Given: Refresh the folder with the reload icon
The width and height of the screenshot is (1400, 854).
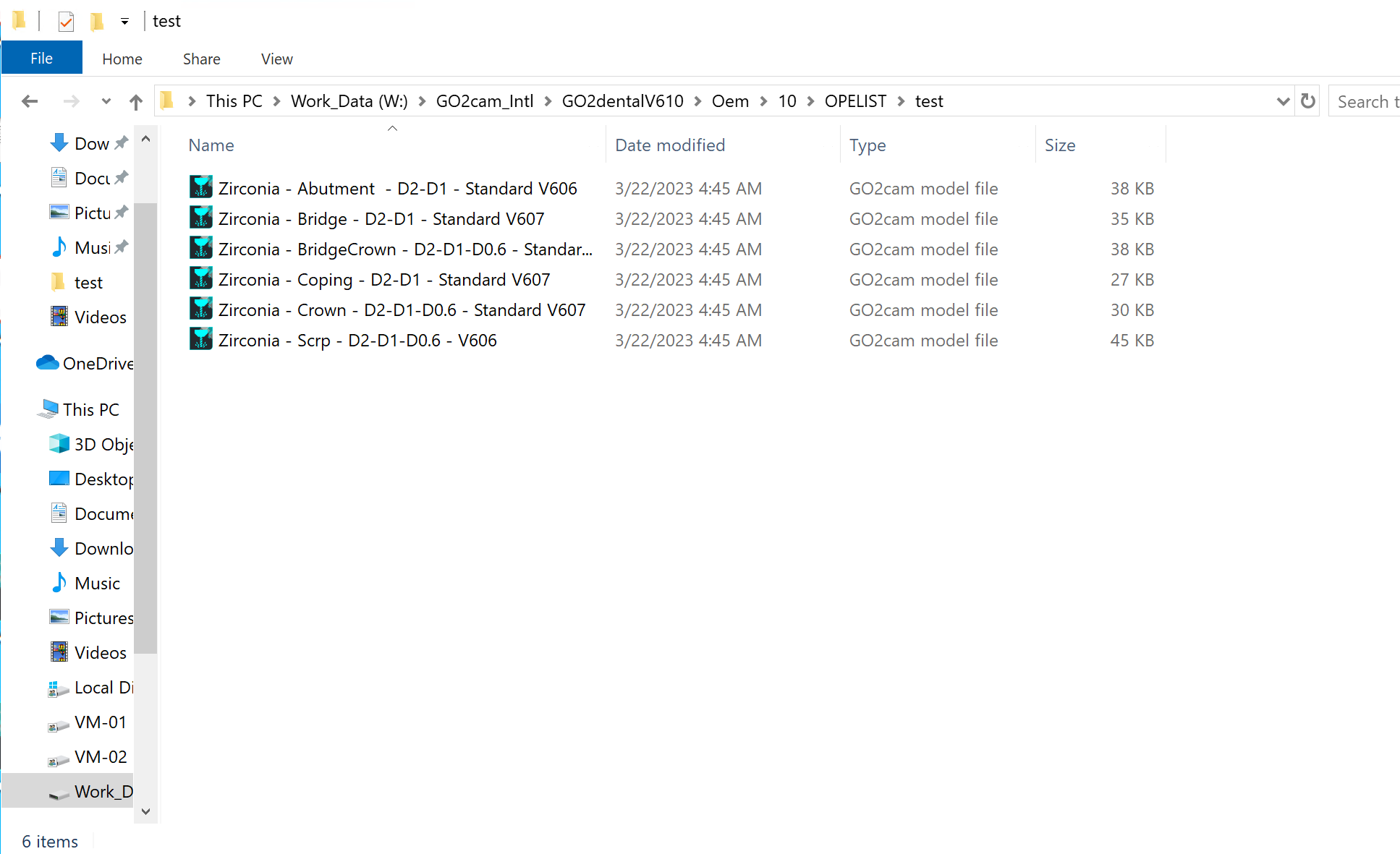Looking at the screenshot, I should (1307, 101).
